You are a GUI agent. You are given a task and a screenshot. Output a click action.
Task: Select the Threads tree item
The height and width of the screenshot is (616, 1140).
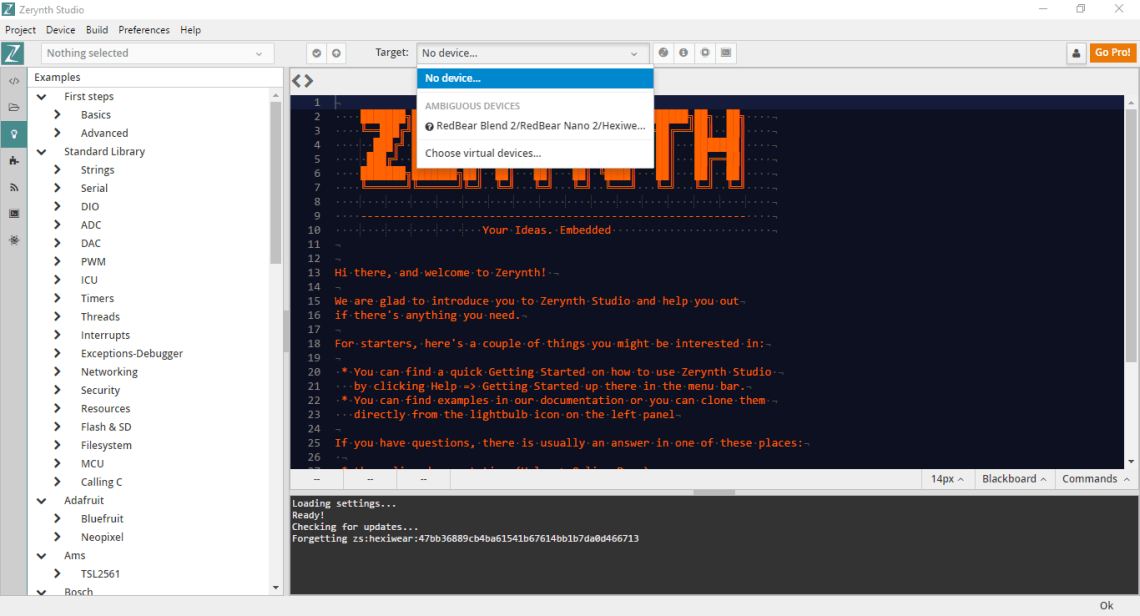(100, 317)
